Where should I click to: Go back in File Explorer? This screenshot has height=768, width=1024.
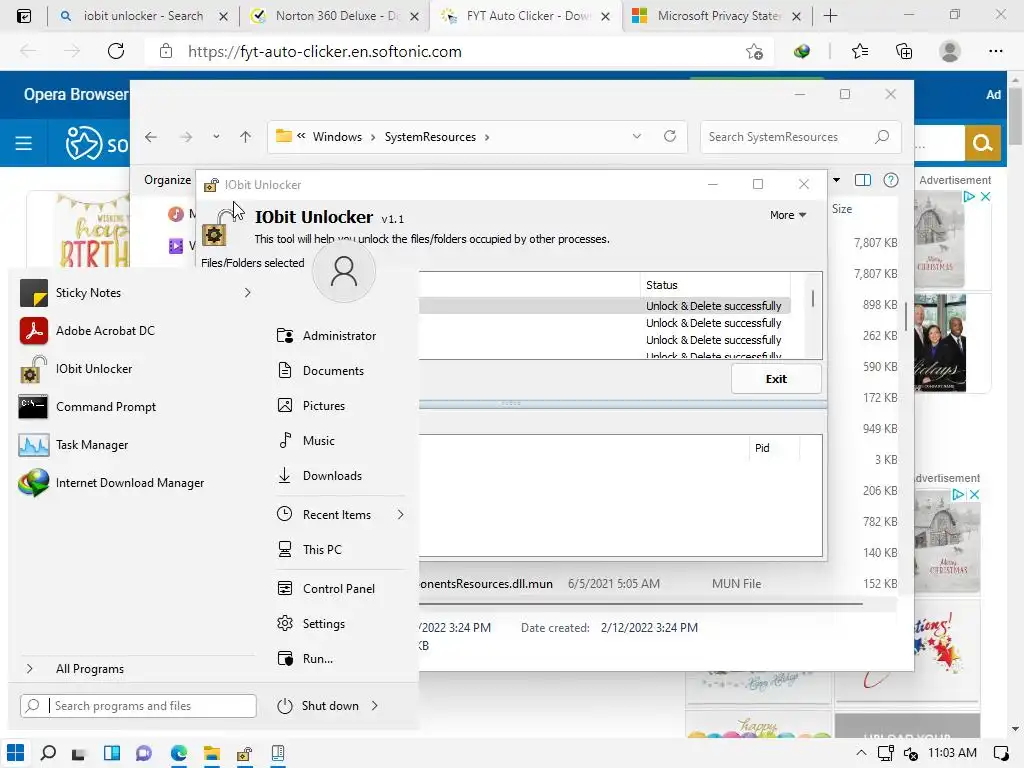click(151, 137)
